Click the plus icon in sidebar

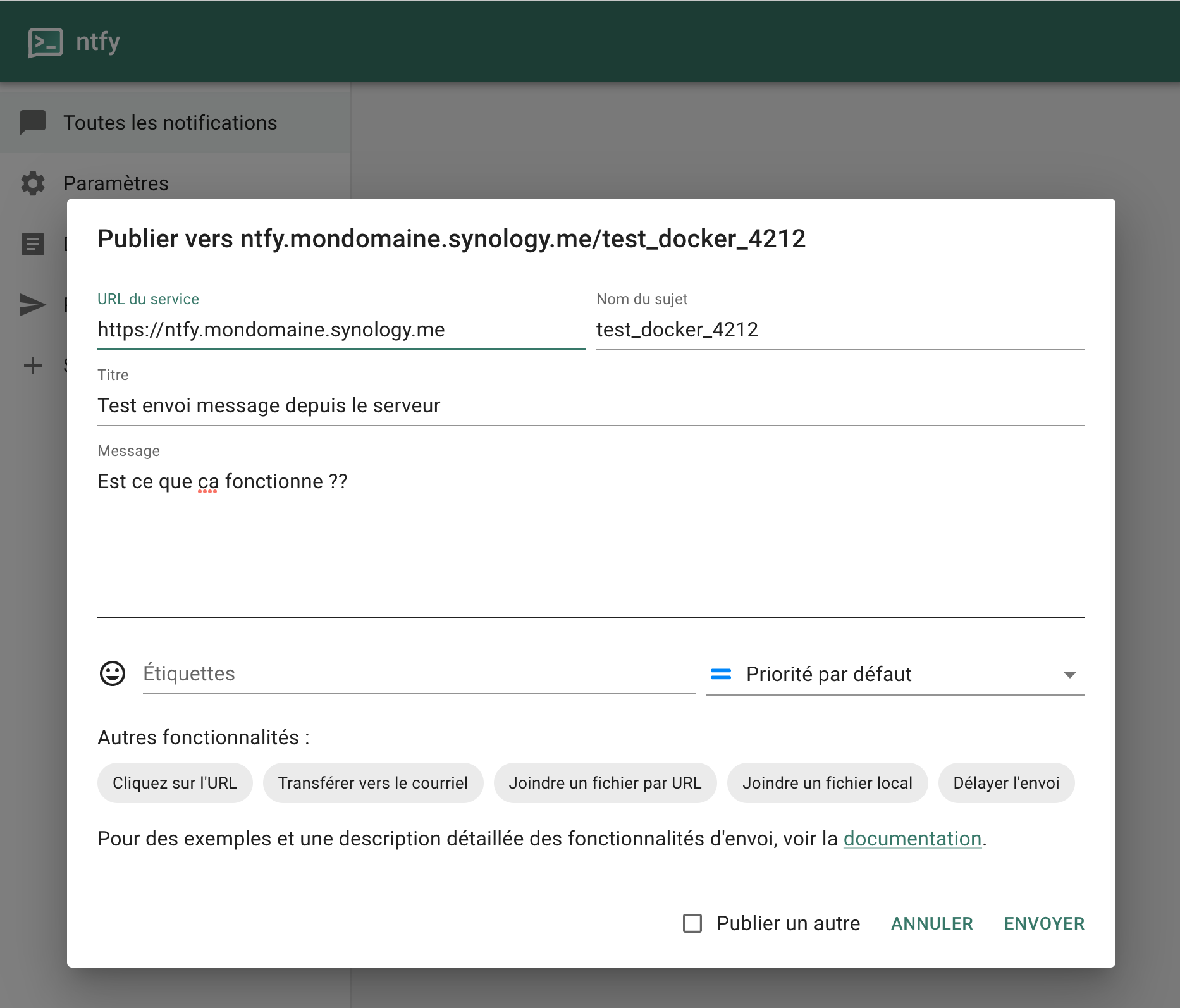pos(33,366)
